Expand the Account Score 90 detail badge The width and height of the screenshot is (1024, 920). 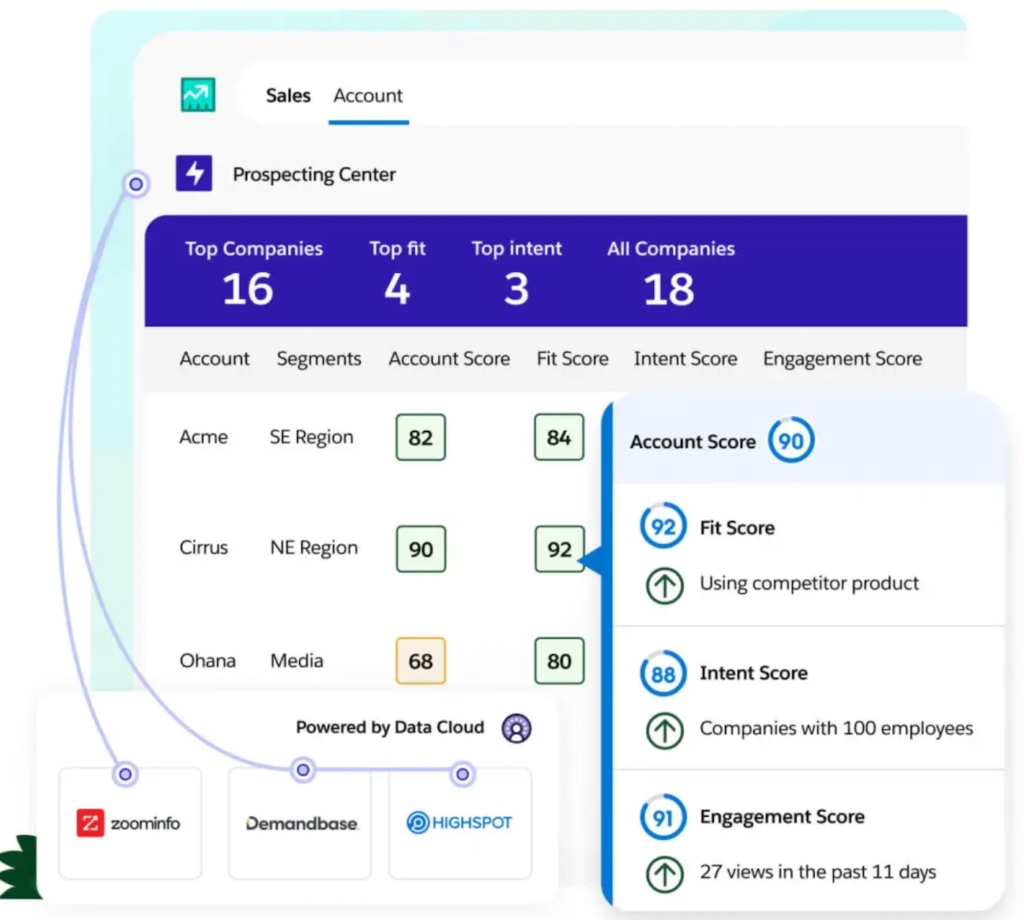pyautogui.click(x=791, y=440)
